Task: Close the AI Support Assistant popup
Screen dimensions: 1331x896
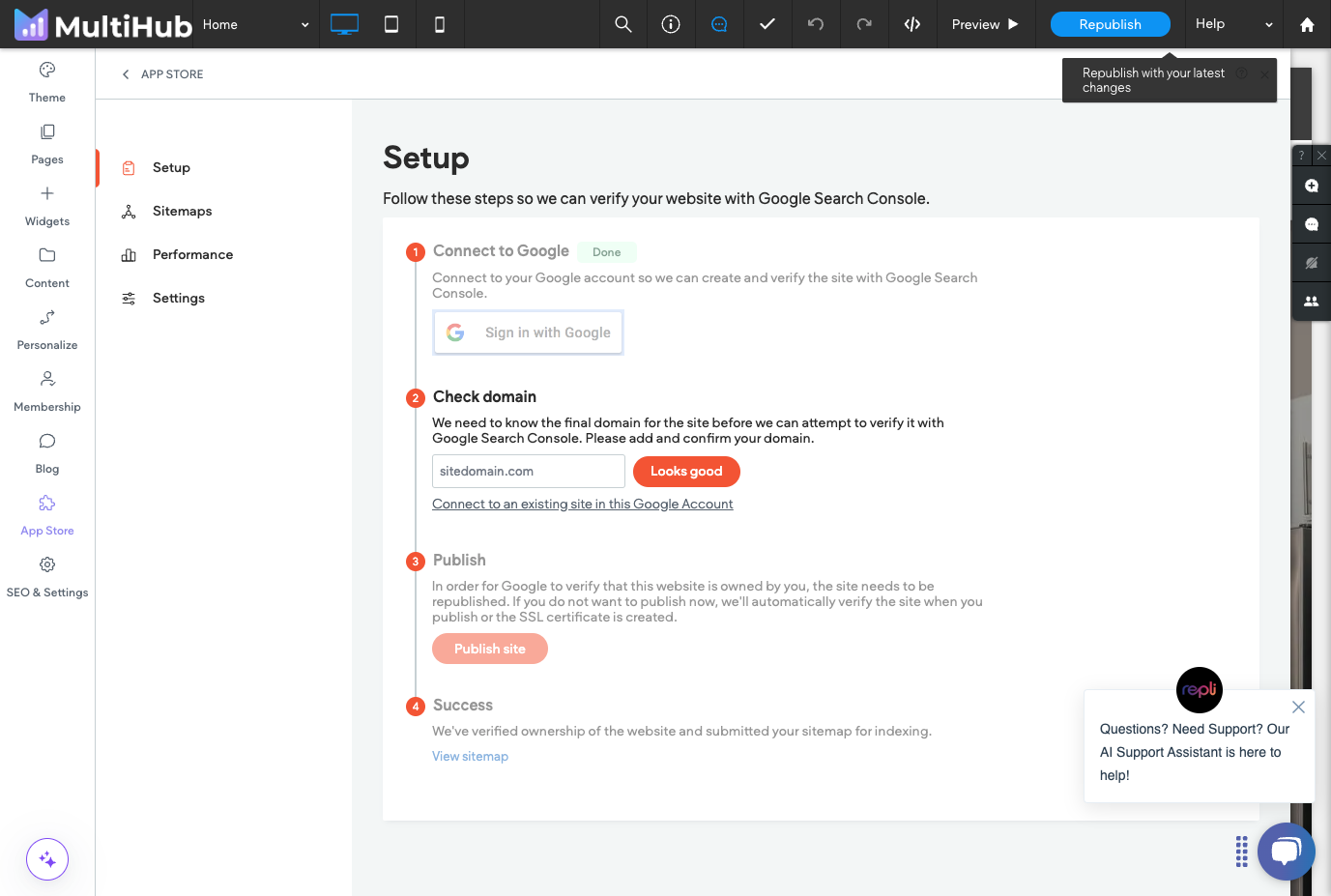Action: point(1298,708)
